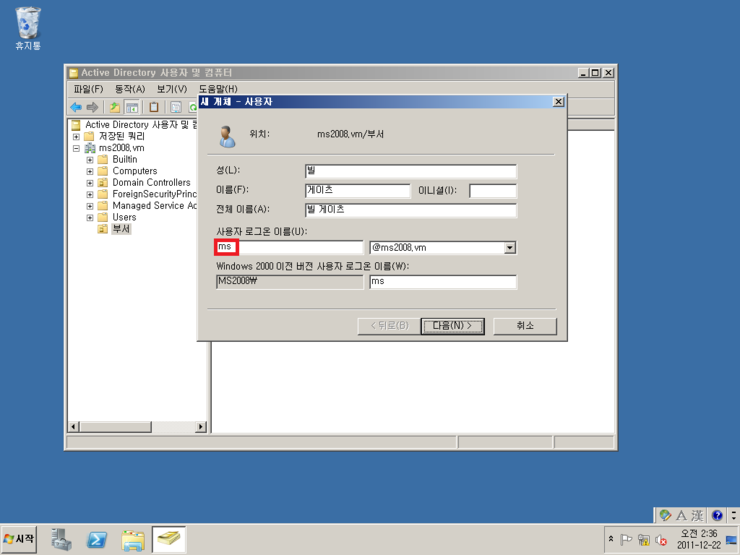Open the 도움말(H) menu
The height and width of the screenshot is (555, 740).
click(218, 89)
